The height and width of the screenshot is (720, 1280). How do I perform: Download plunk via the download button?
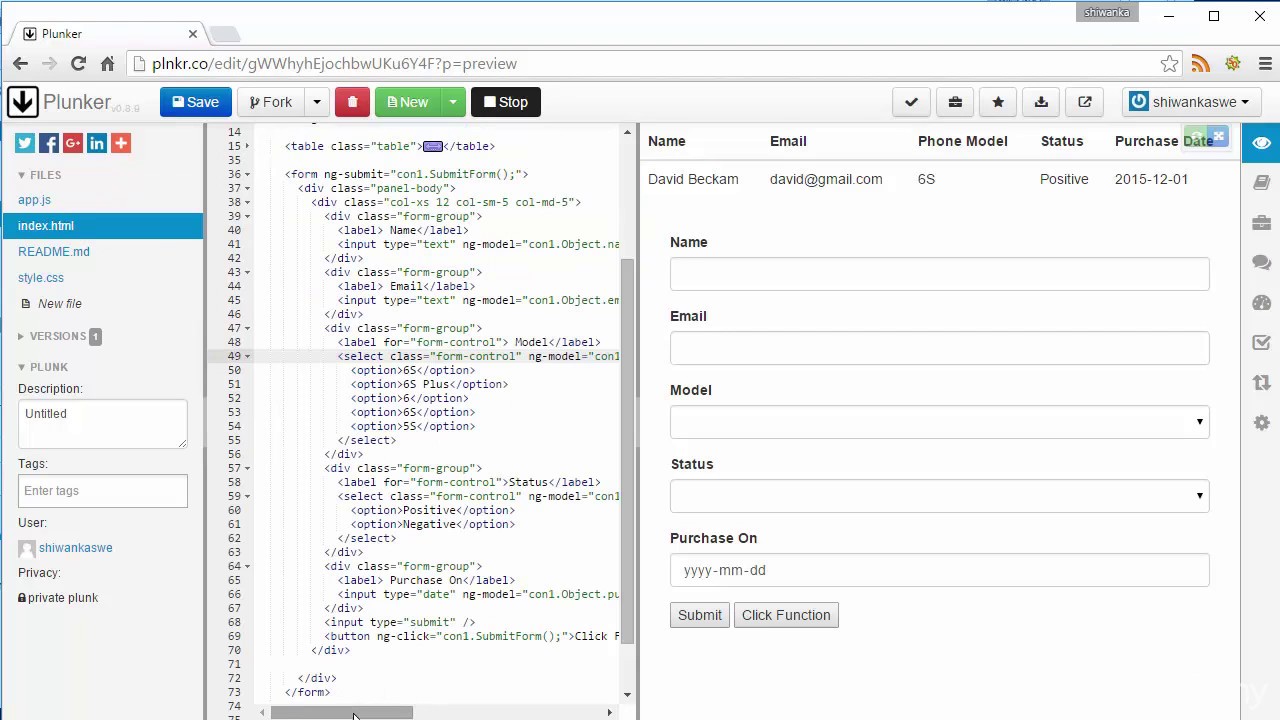pyautogui.click(x=1041, y=102)
